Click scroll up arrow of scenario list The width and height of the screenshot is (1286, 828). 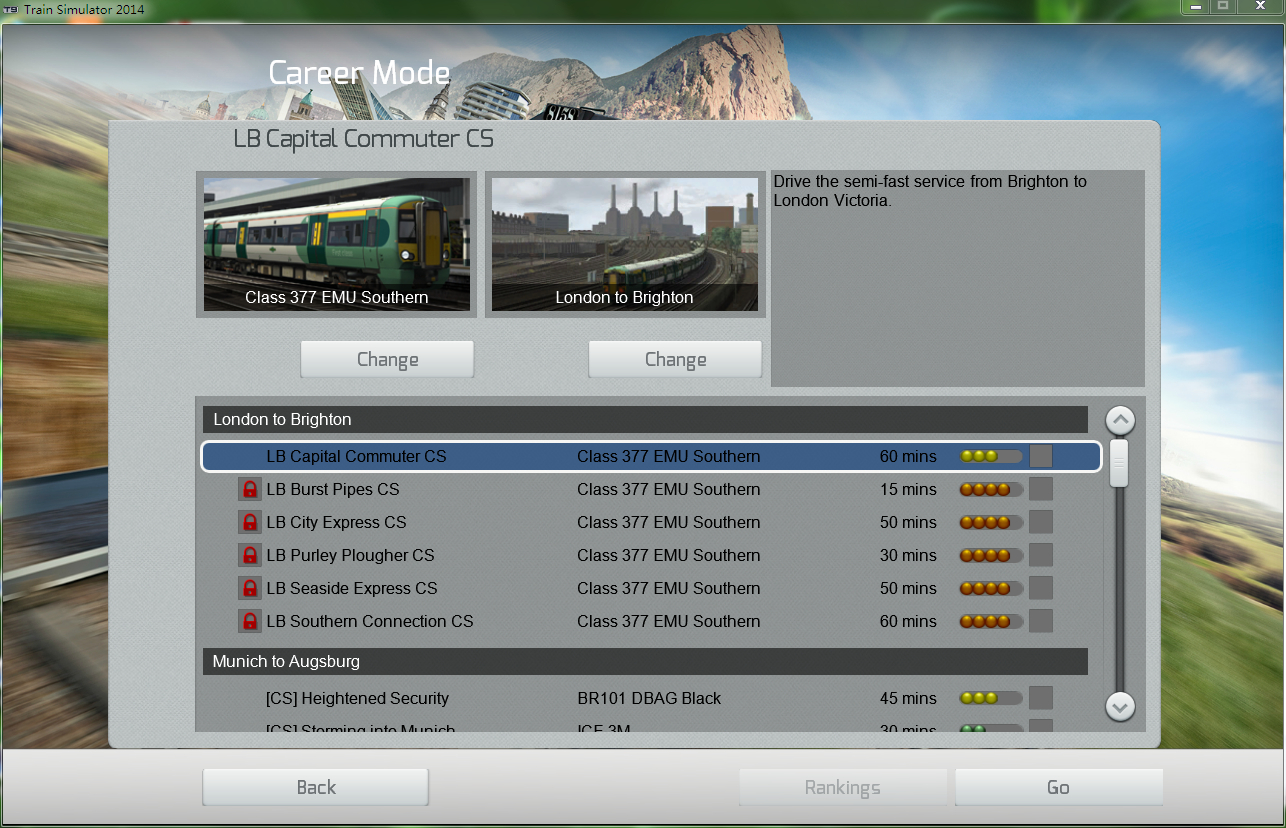(x=1120, y=420)
